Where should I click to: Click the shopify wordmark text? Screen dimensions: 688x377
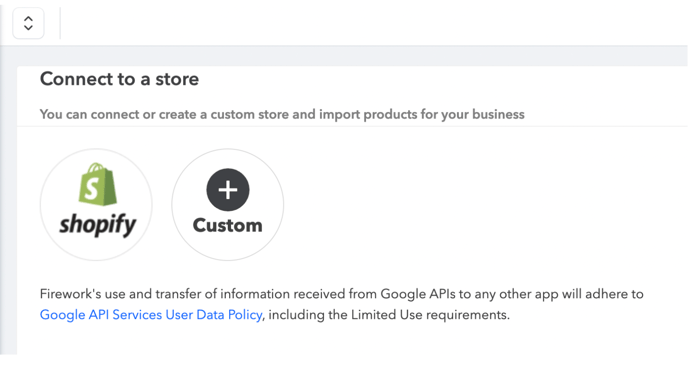click(98, 225)
